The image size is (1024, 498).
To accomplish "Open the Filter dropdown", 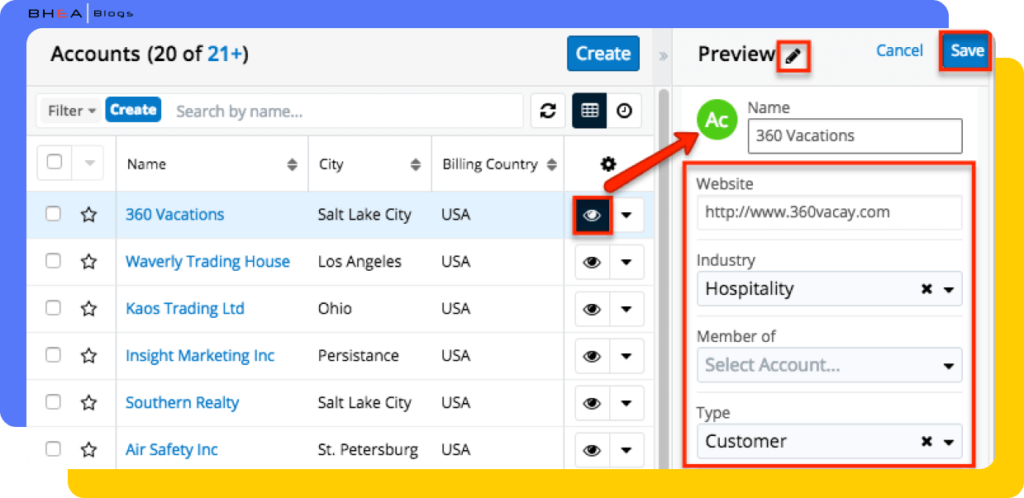I will tap(72, 111).
